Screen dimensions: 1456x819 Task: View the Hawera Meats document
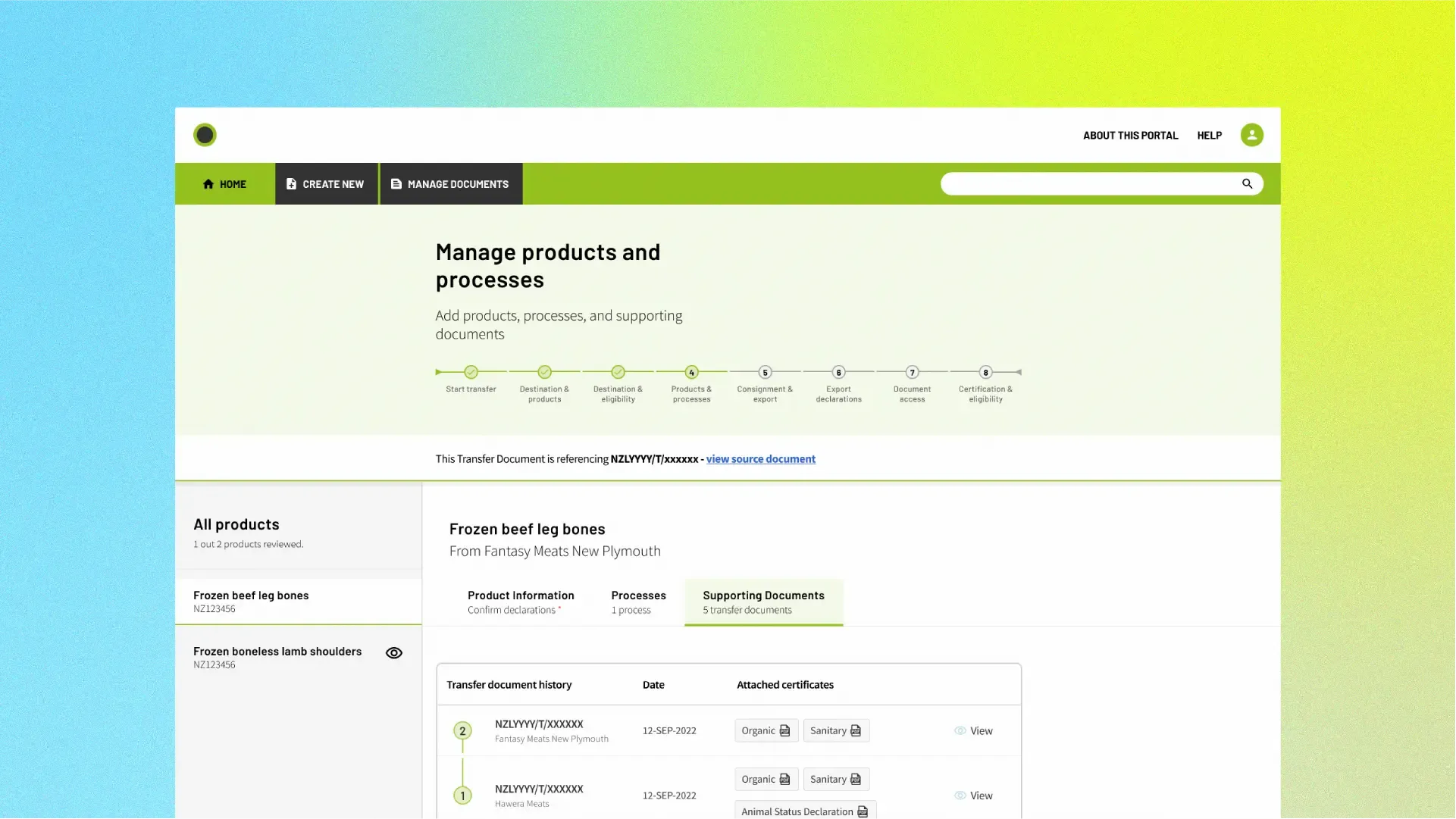tap(973, 796)
